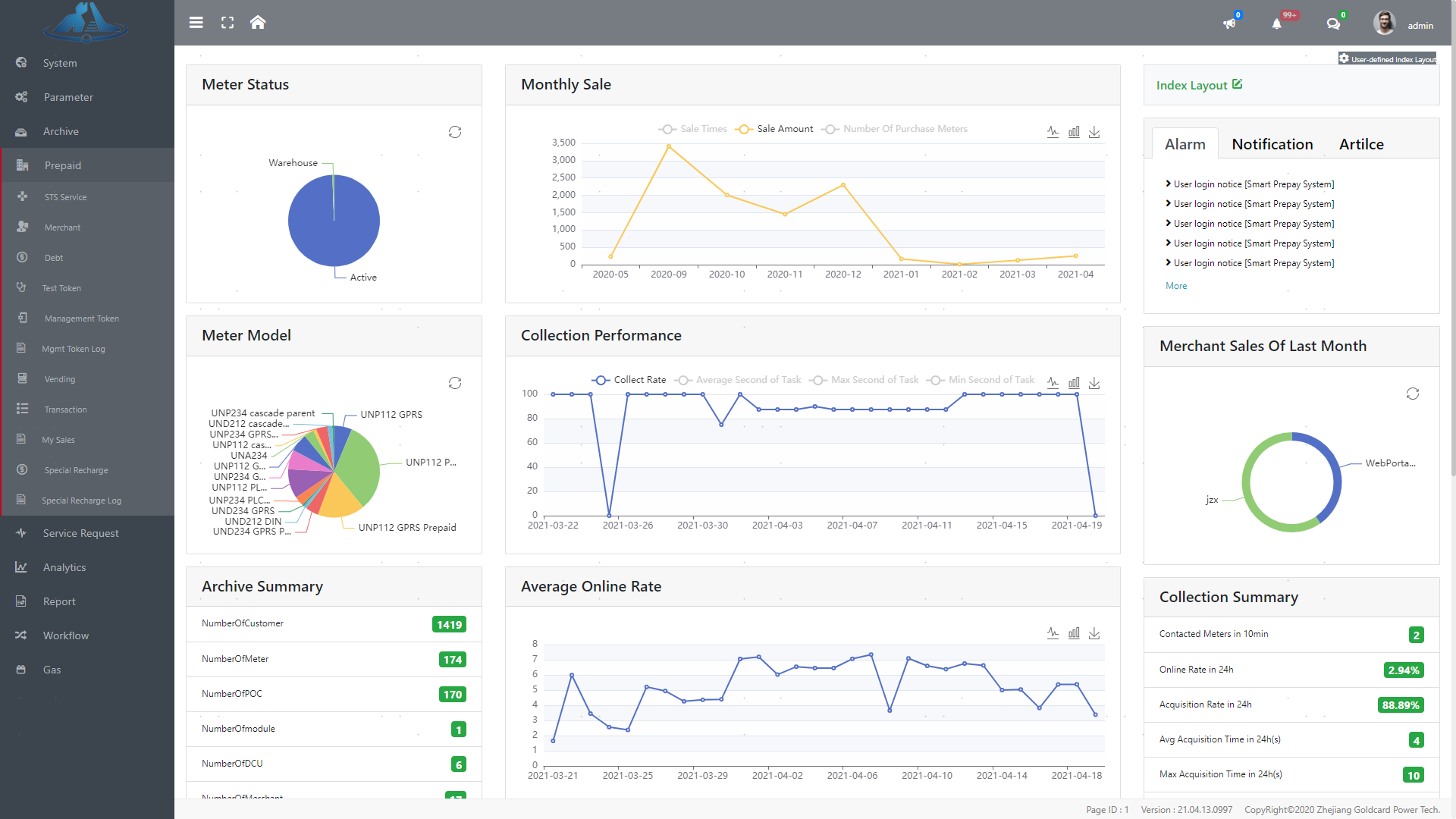Screen dimensions: 1456x819
Task: Toggle fullscreen mode icon
Action: [x=227, y=23]
